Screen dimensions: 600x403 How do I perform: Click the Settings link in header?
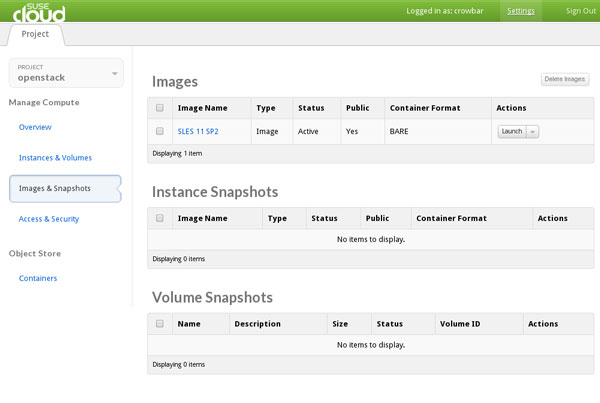point(520,11)
